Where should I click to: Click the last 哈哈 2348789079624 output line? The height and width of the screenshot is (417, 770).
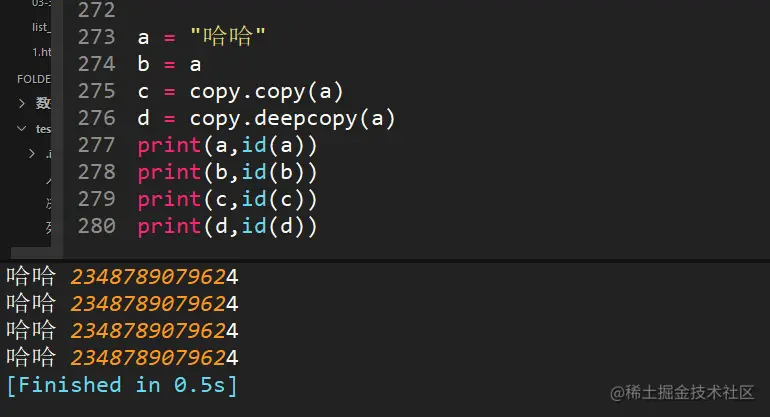coord(122,357)
